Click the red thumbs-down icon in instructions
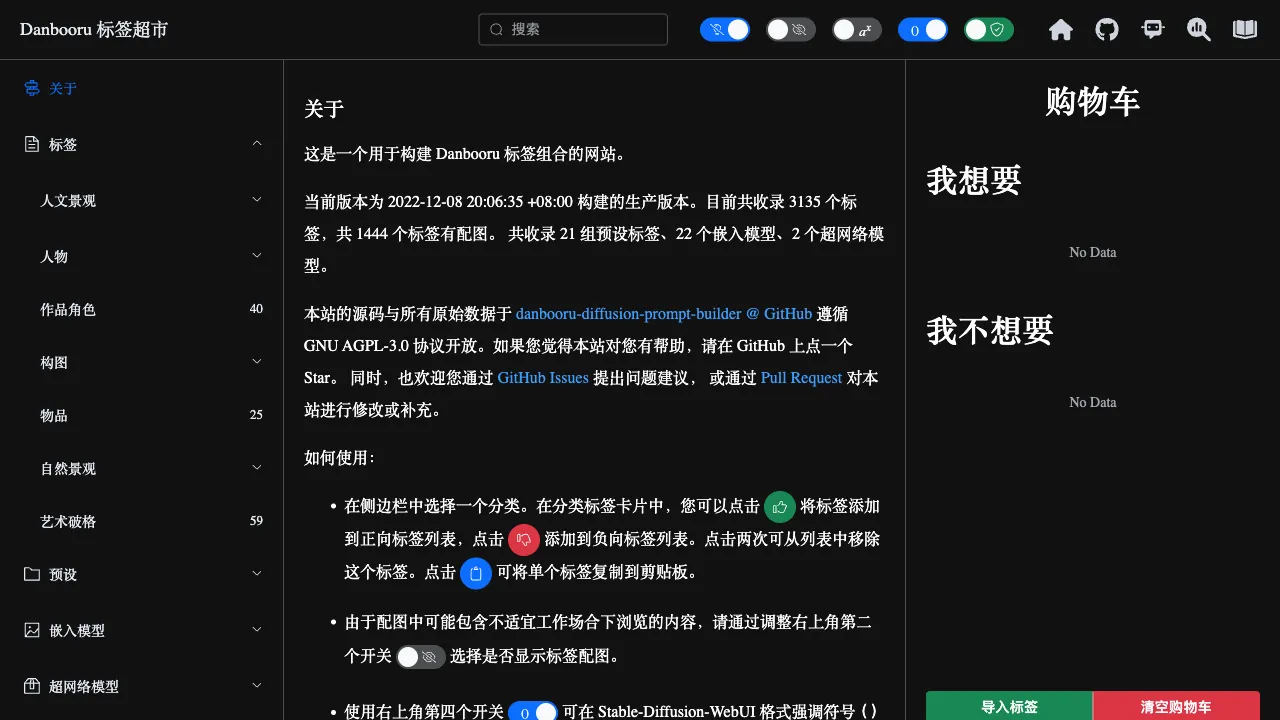The image size is (1280, 720). [x=524, y=539]
